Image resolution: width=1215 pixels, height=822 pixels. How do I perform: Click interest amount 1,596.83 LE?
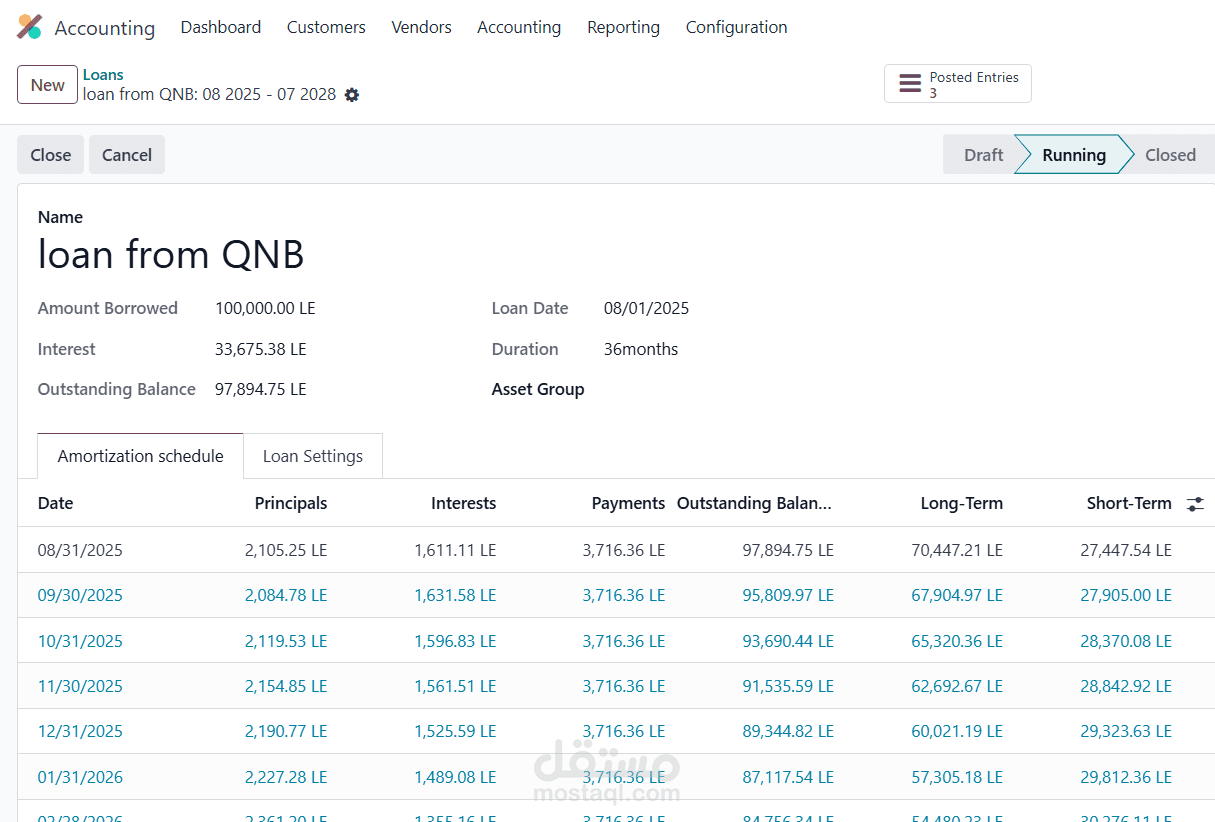(455, 641)
